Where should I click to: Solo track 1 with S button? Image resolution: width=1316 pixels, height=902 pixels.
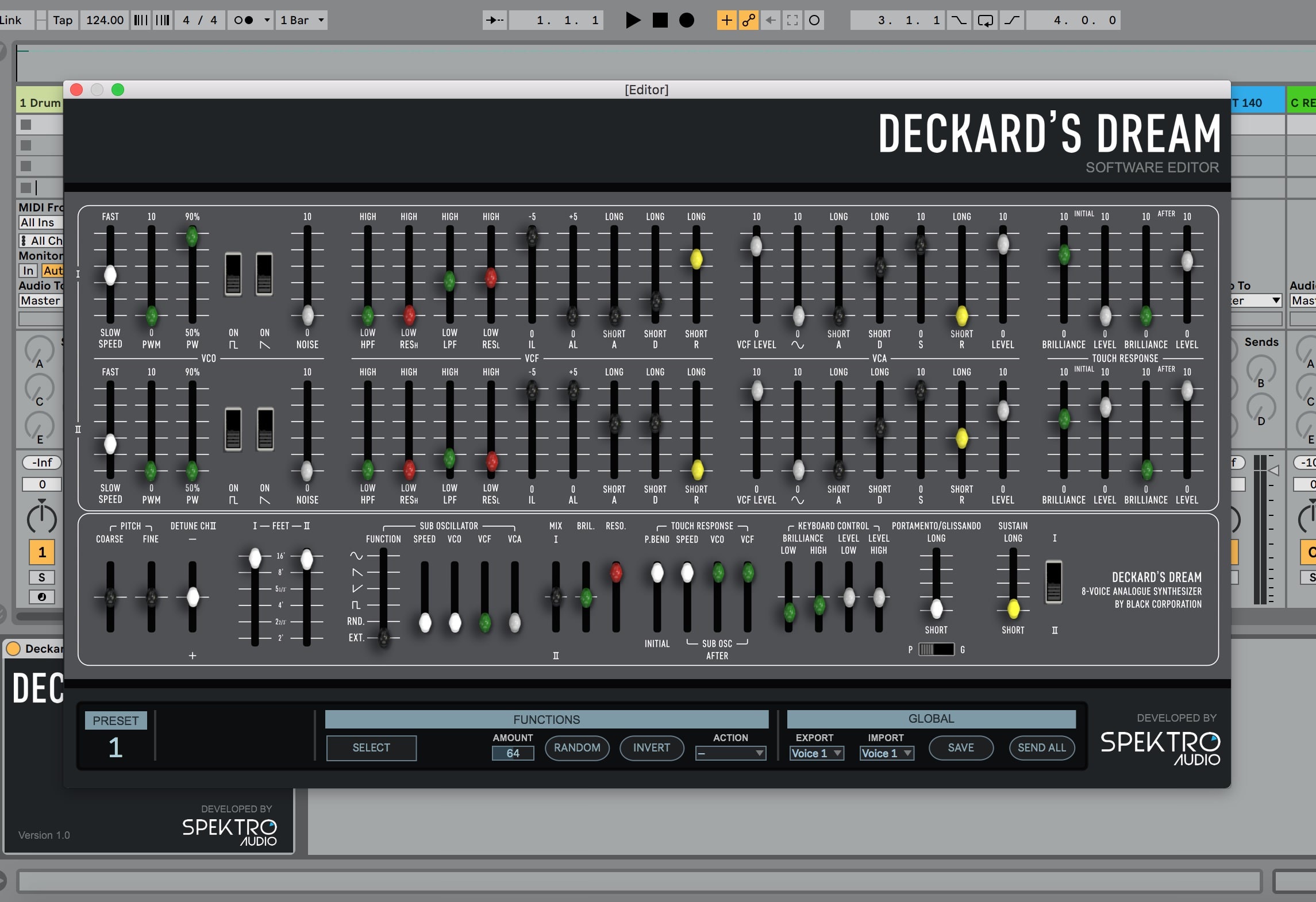42,578
